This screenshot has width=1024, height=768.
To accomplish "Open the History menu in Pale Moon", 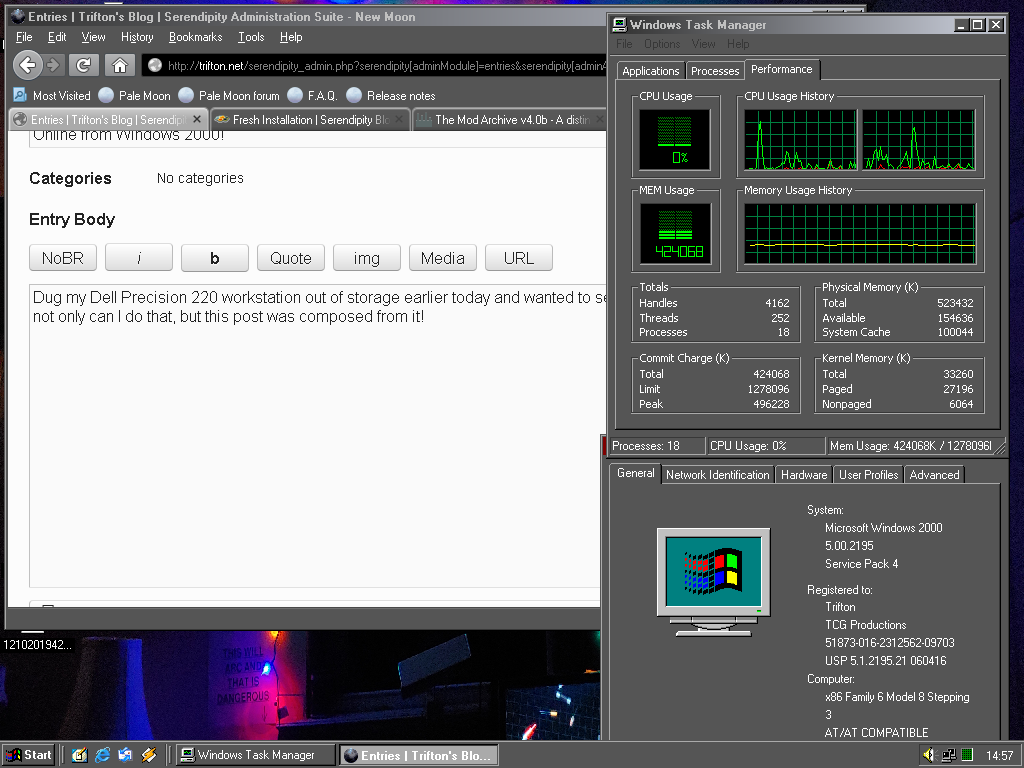I will (137, 37).
